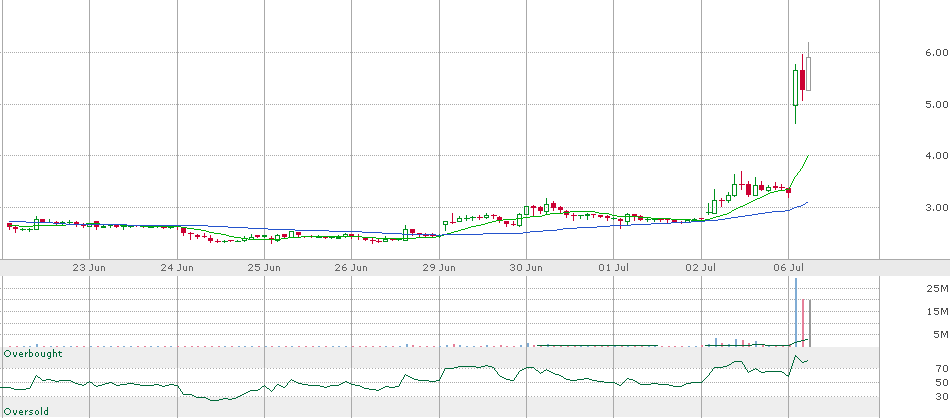Click the Overbought RSI label
950x418 pixels.
(x=33, y=353)
